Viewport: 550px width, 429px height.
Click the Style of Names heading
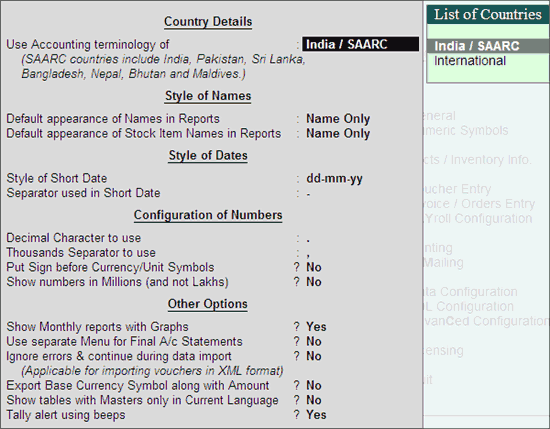tap(208, 96)
